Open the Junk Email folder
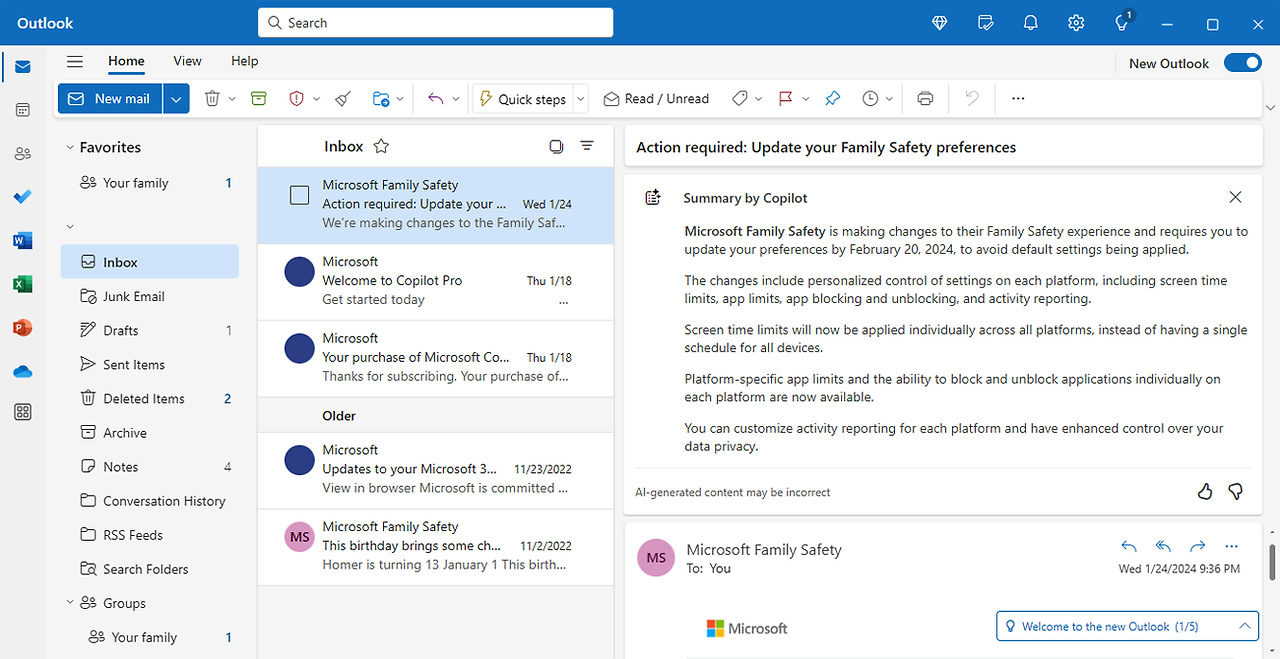Image resolution: width=1280 pixels, height=659 pixels. coord(150,296)
